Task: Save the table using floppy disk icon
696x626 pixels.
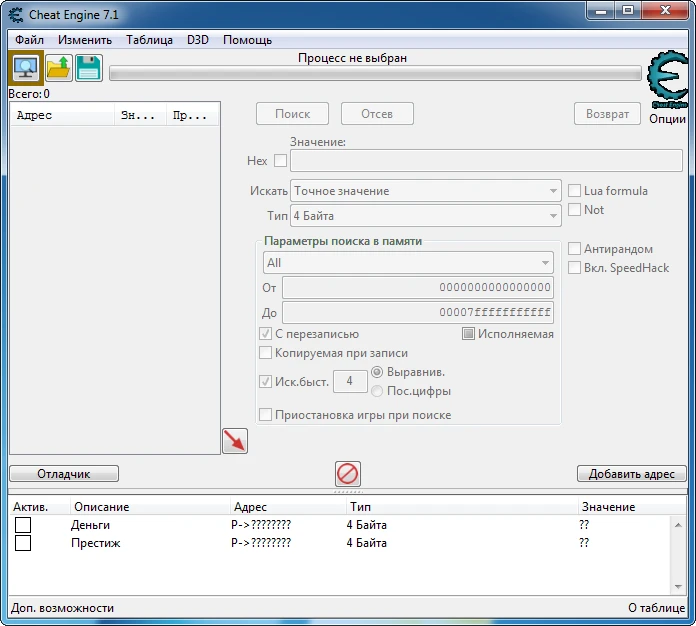Action: 89,68
